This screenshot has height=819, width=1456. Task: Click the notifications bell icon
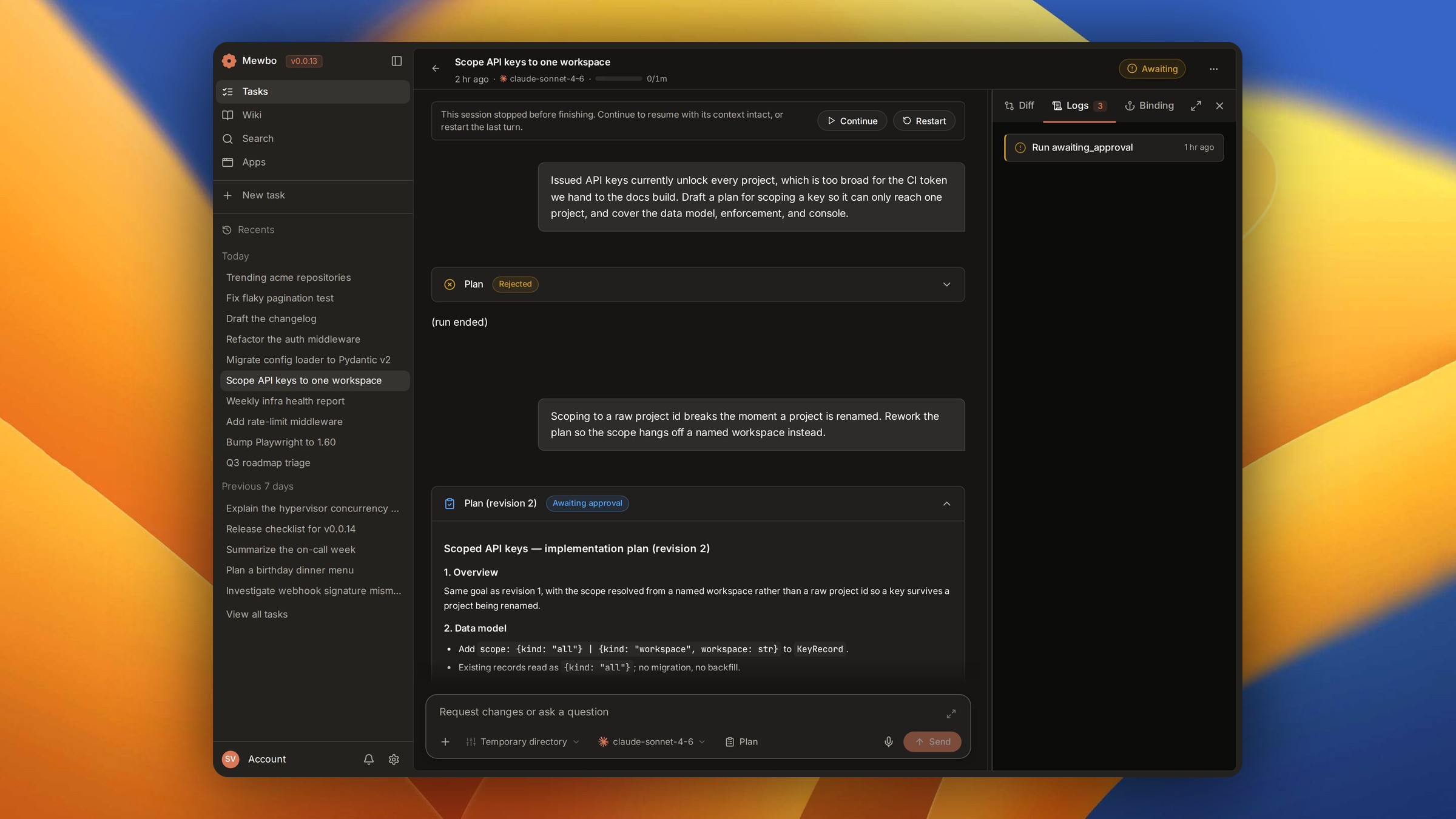tap(368, 759)
